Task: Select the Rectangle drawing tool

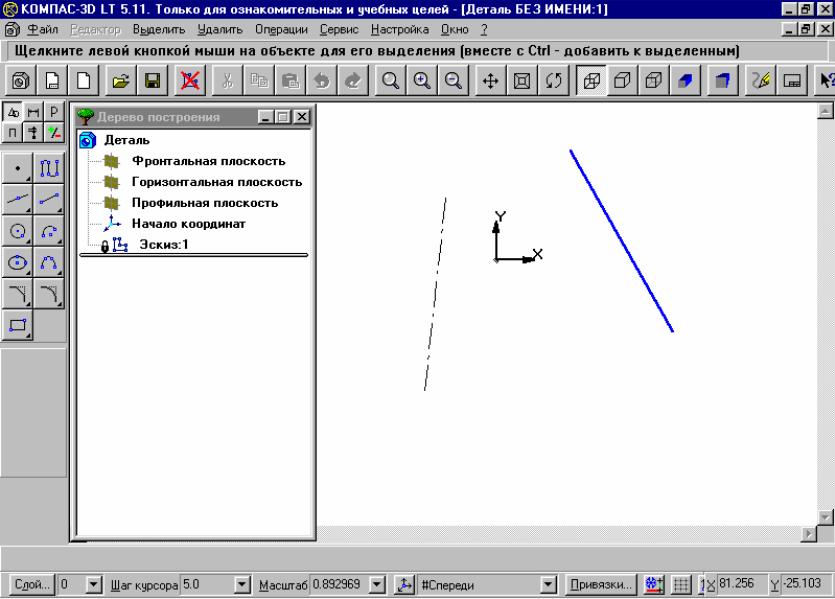Action: 18,325
